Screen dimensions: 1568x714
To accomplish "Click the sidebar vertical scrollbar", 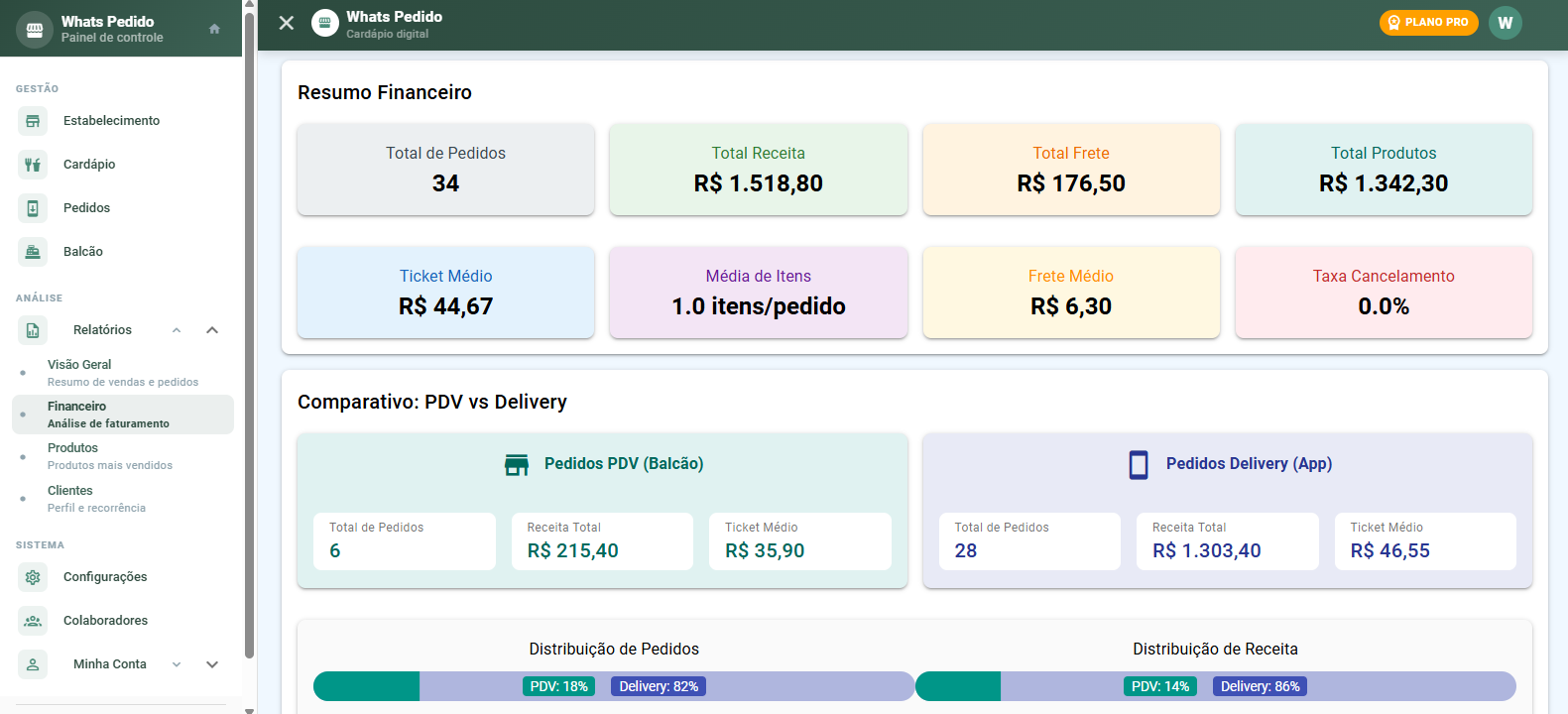I will point(249,337).
